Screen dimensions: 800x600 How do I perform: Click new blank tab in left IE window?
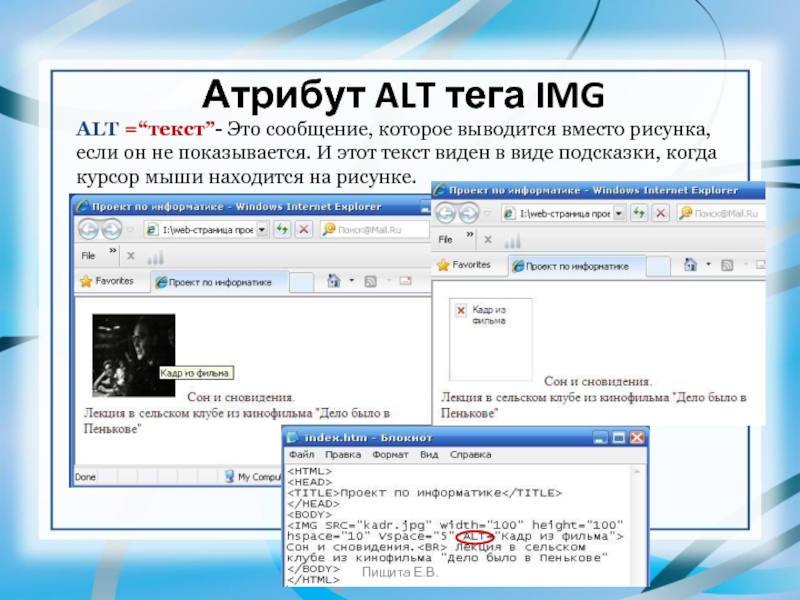[301, 282]
